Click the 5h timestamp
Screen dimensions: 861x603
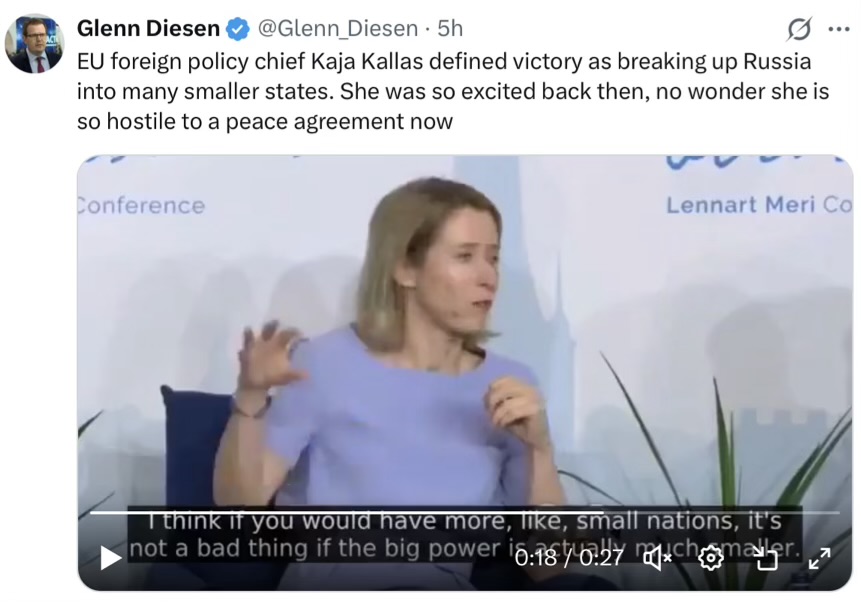[x=450, y=29]
